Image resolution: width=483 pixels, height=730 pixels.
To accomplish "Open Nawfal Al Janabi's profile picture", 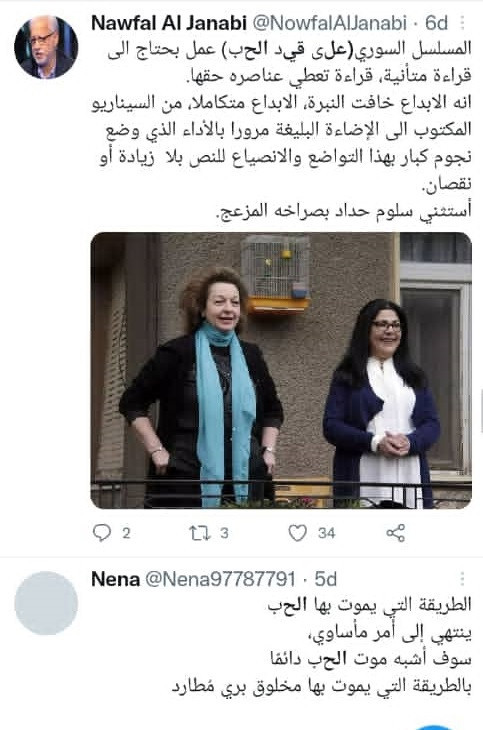I will [x=46, y=47].
